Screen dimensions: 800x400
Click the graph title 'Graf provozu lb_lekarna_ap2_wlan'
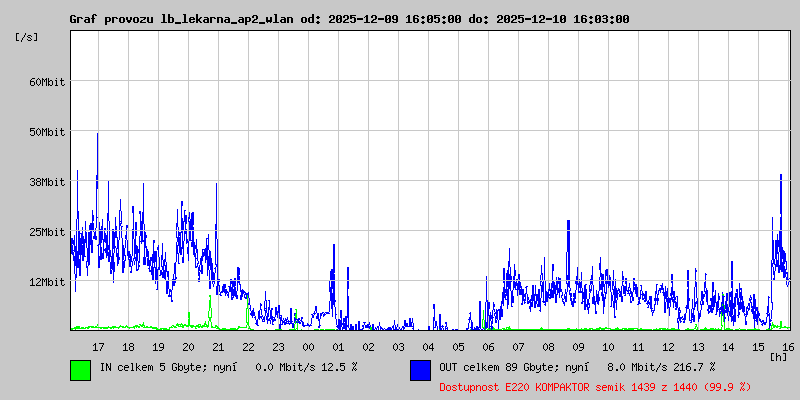tap(181, 19)
